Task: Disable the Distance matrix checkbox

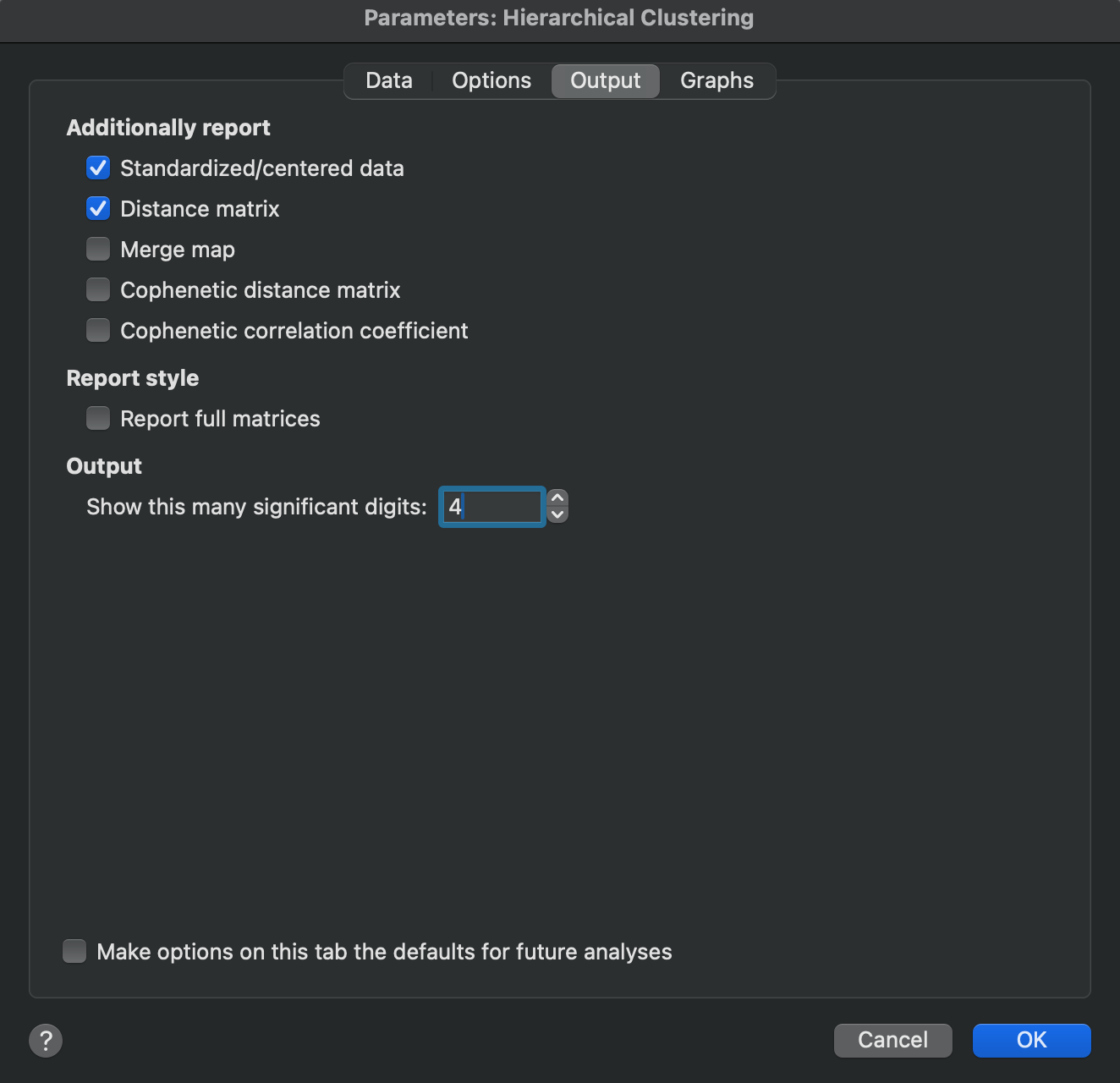Action: pos(98,209)
